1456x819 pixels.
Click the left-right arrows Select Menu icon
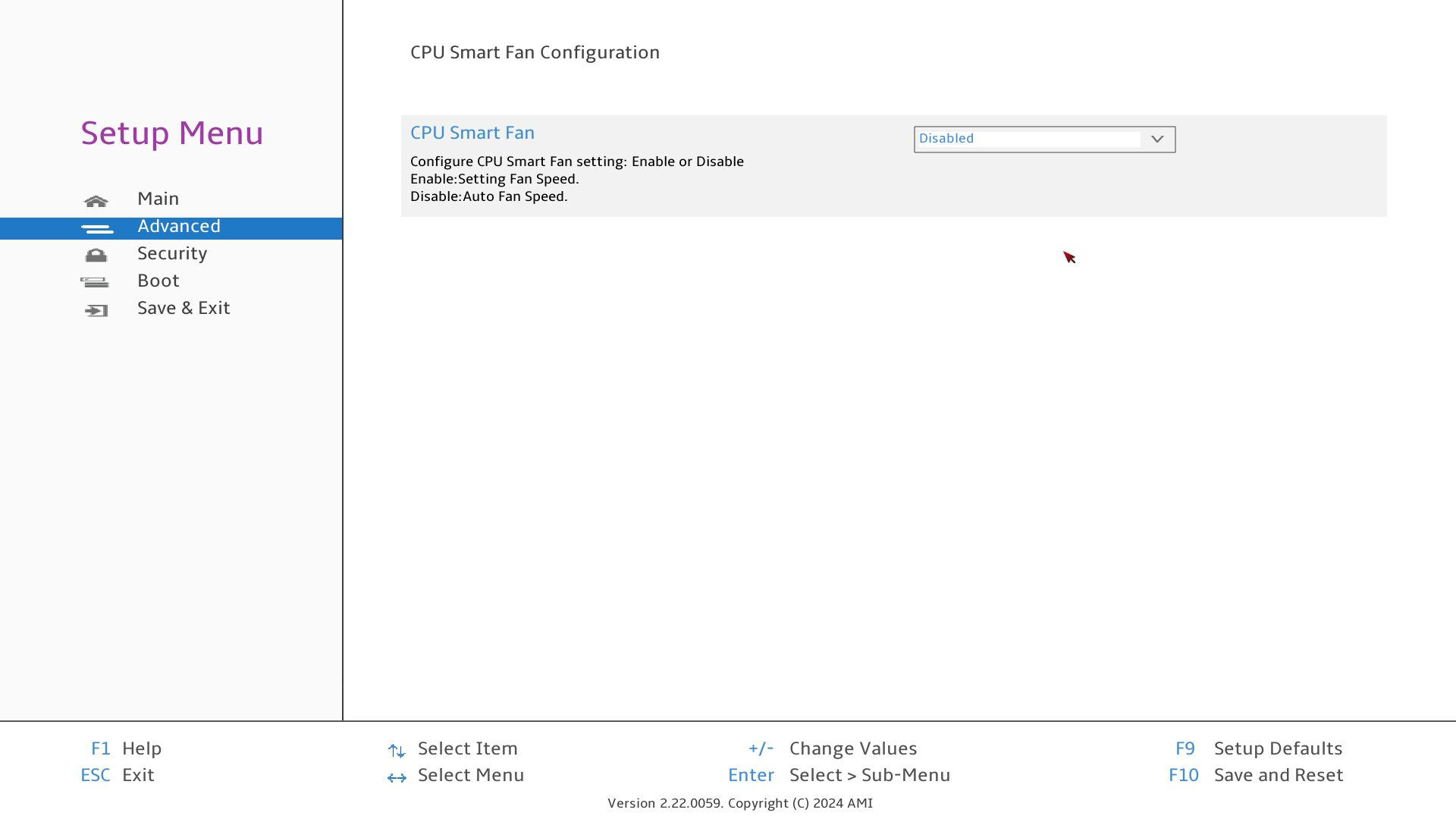coord(397,777)
